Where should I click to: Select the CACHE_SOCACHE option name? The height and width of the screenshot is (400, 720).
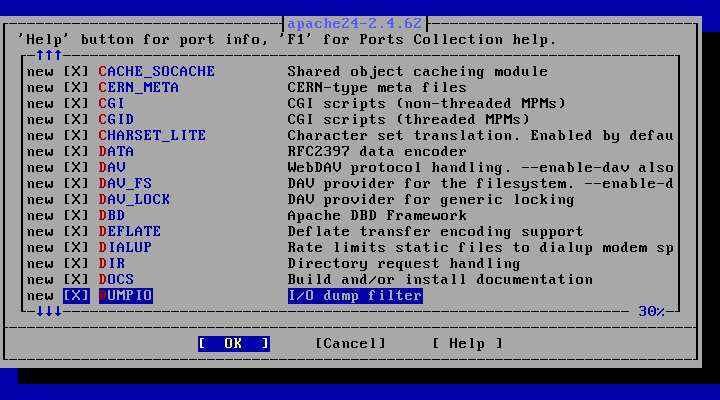click(157, 72)
